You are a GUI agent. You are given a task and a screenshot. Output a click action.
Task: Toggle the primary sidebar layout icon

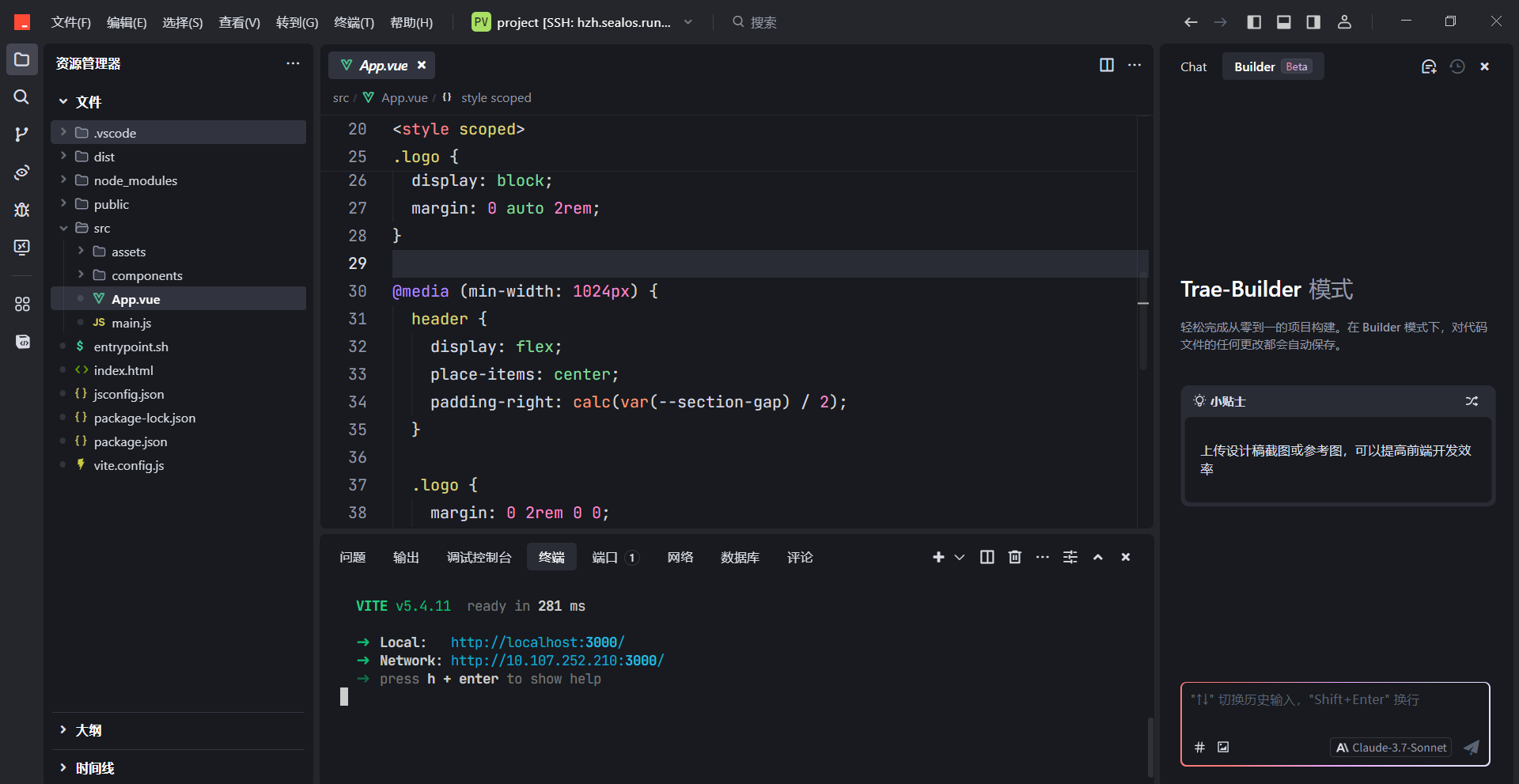pyautogui.click(x=1254, y=22)
